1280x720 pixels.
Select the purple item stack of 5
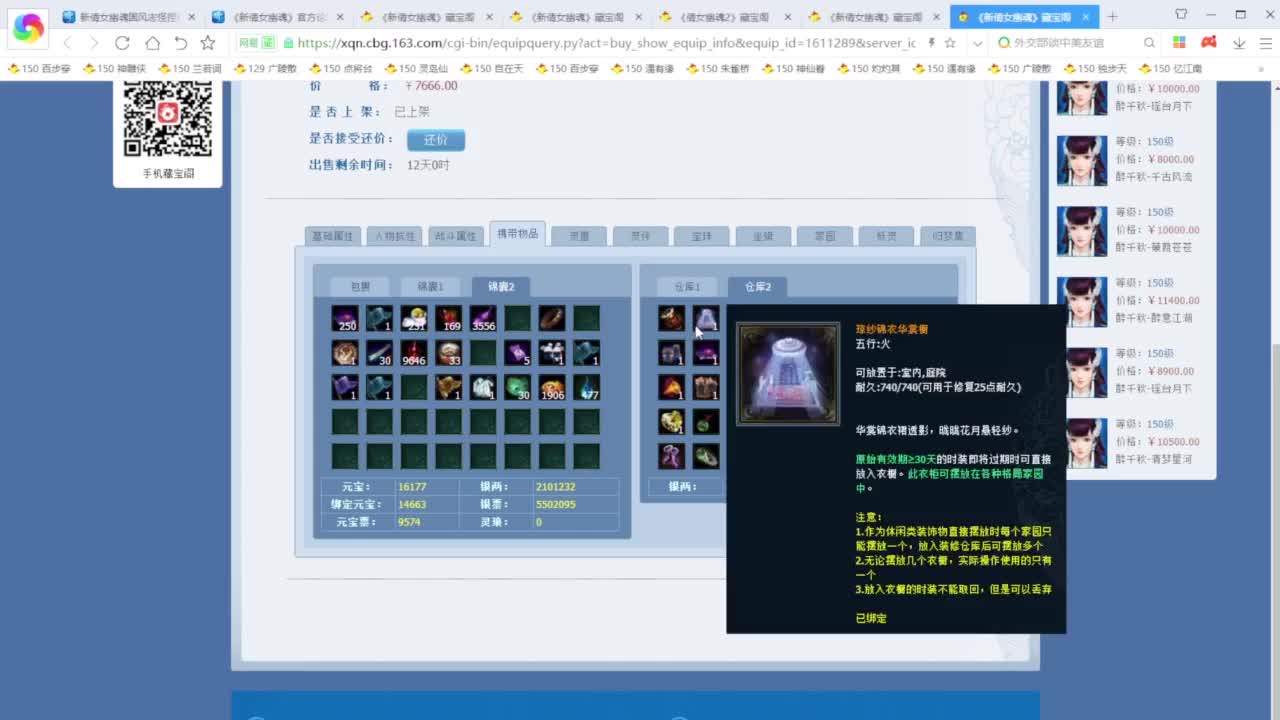tap(518, 353)
